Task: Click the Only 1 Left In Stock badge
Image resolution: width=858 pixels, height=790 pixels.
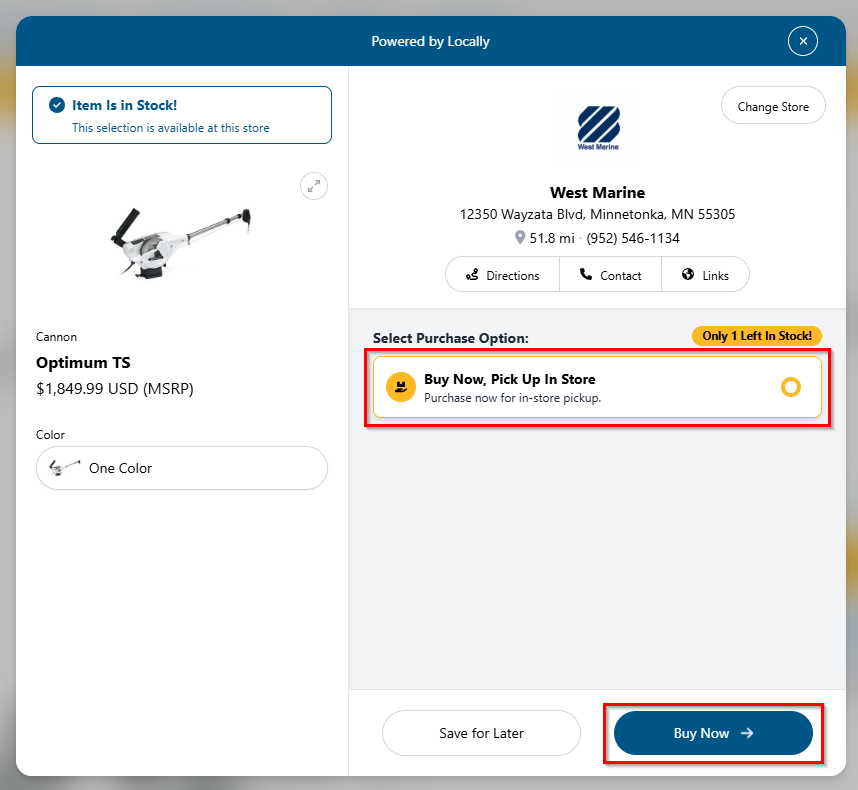Action: tap(757, 336)
